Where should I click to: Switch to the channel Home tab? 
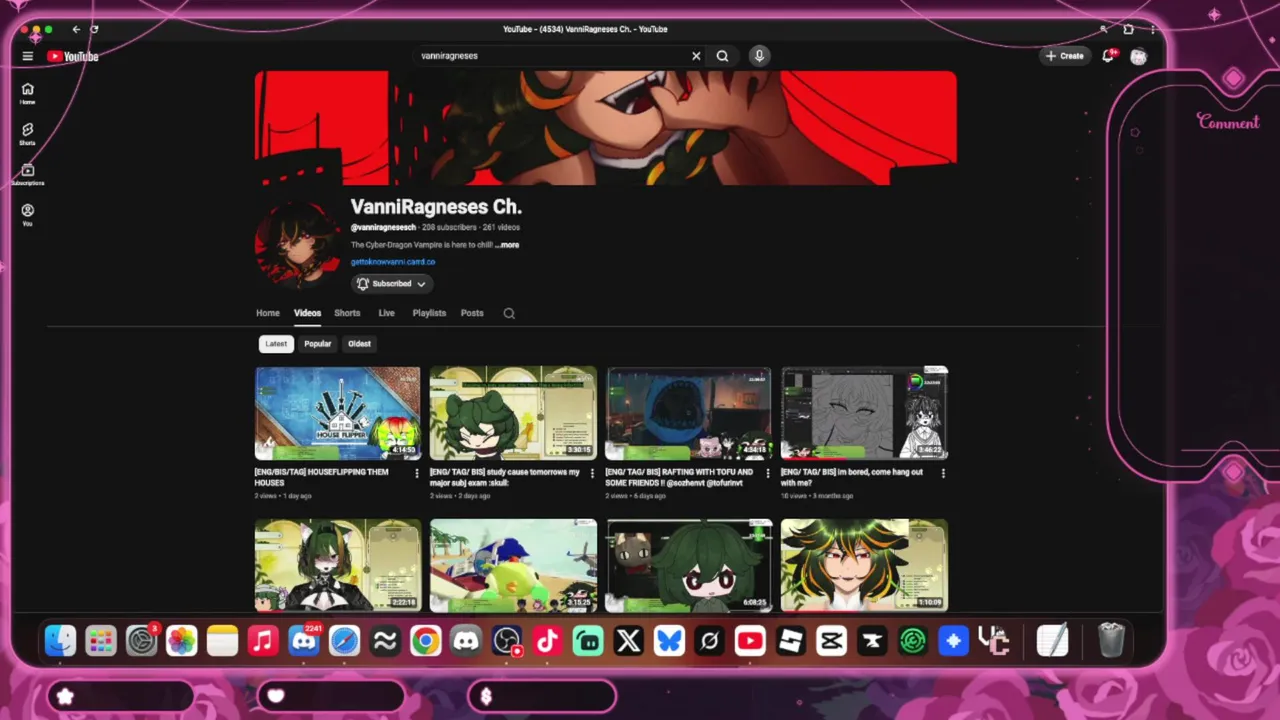pyautogui.click(x=267, y=313)
